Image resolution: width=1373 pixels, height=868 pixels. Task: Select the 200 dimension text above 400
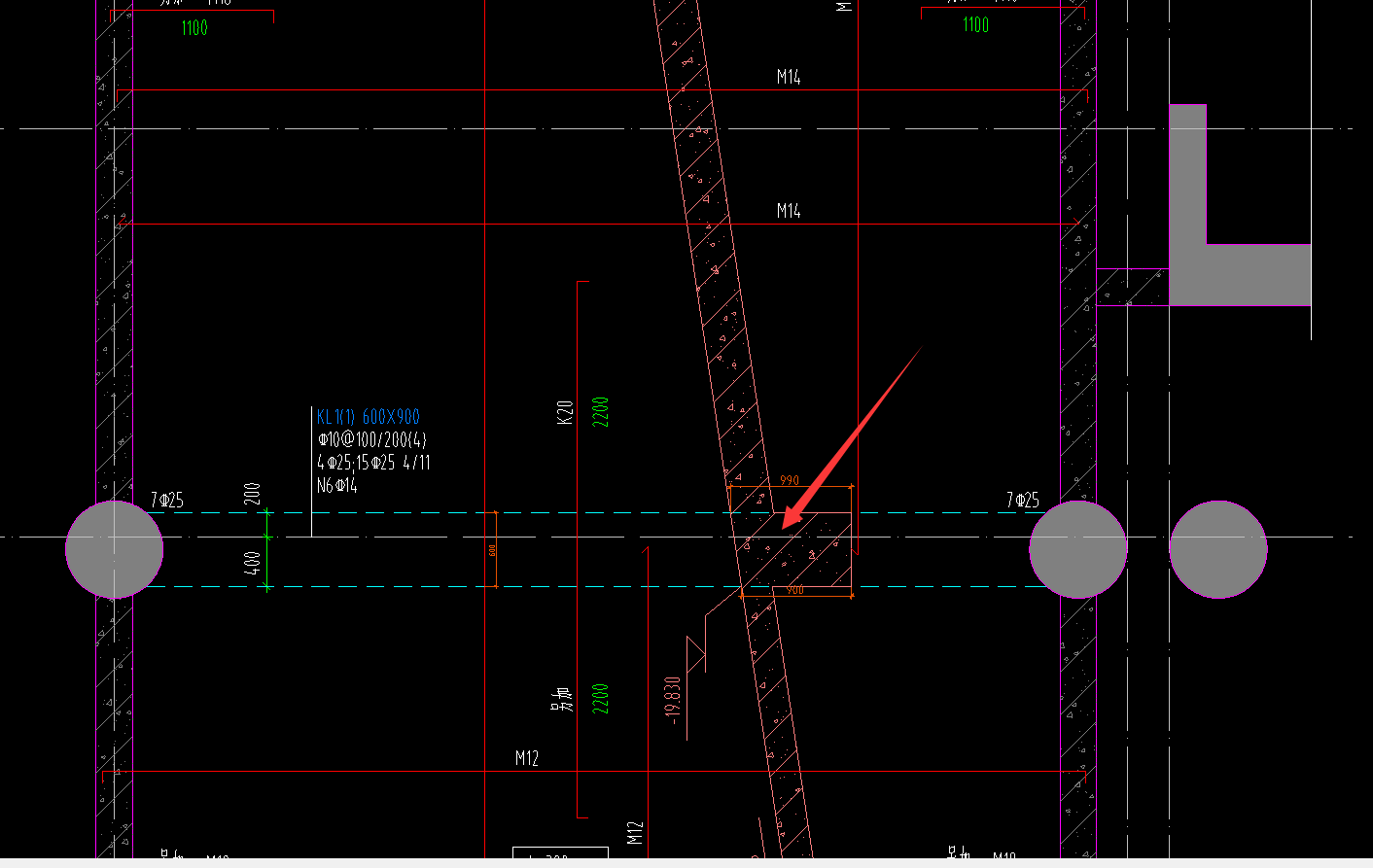(252, 494)
